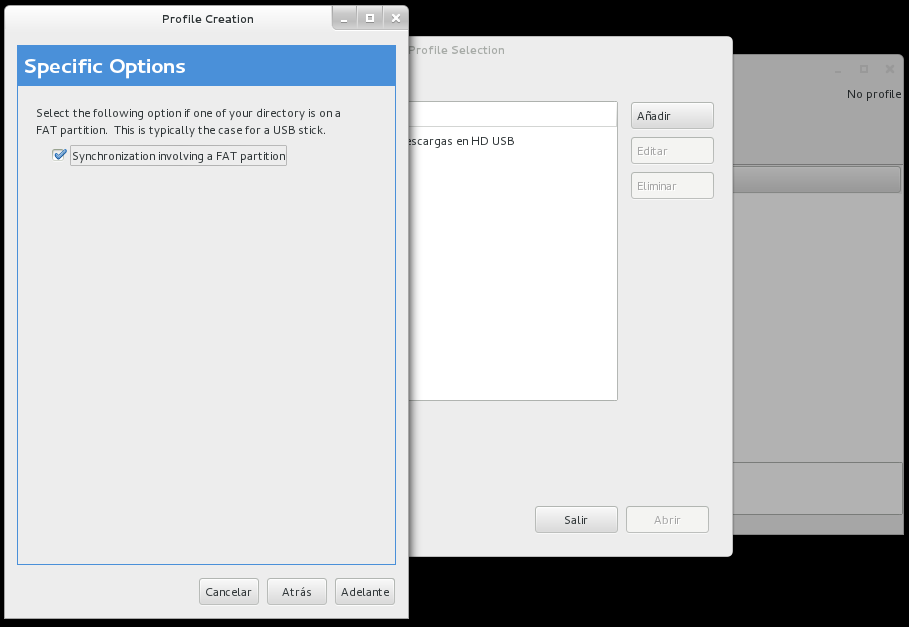Click Añadir in Profile Selection window
Viewport: 909px width, 627px height.
pyautogui.click(x=672, y=116)
